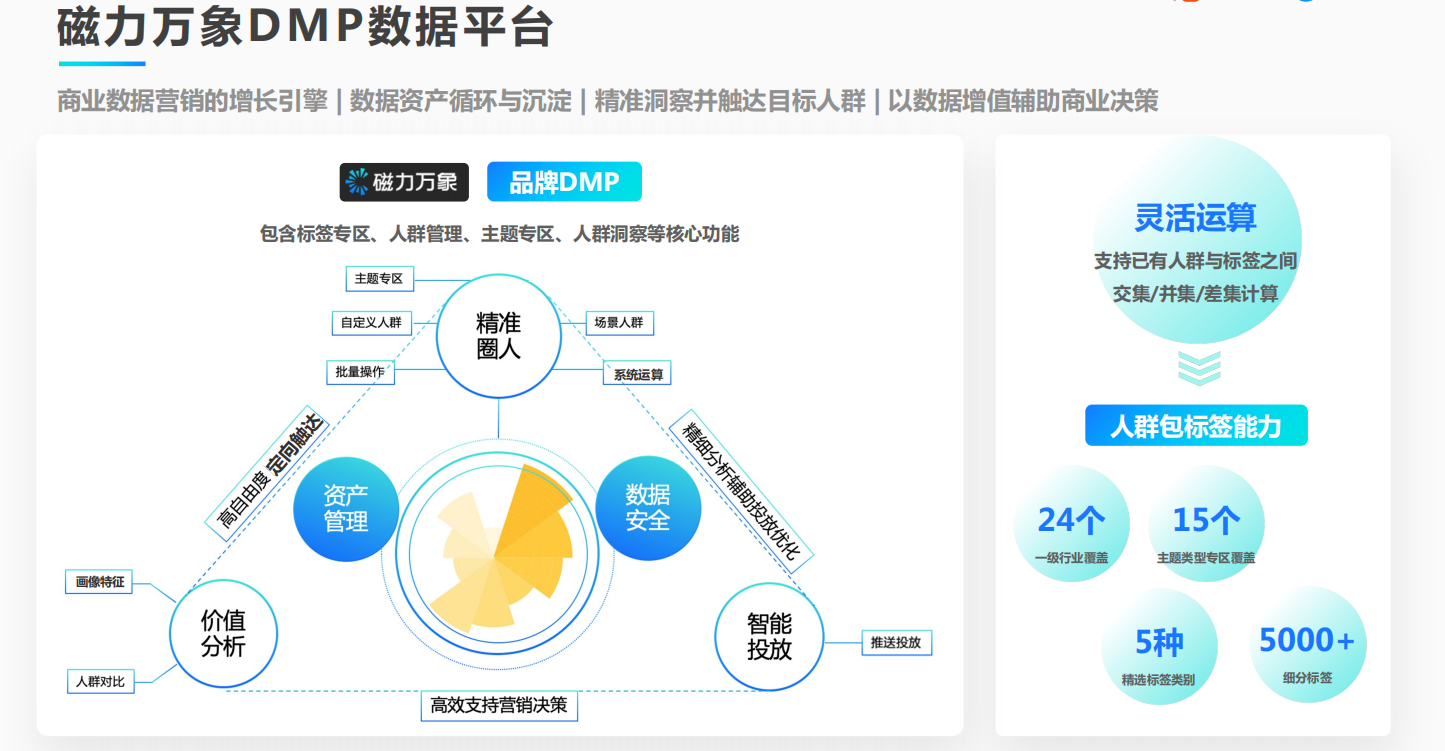The image size is (1445, 751).
Task: Select the 精准圈人 circle
Action: pyautogui.click(x=498, y=337)
